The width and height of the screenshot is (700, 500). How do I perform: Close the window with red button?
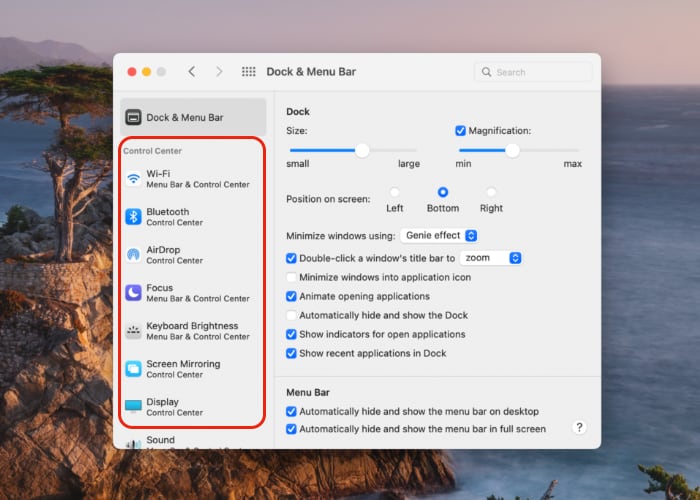(132, 72)
